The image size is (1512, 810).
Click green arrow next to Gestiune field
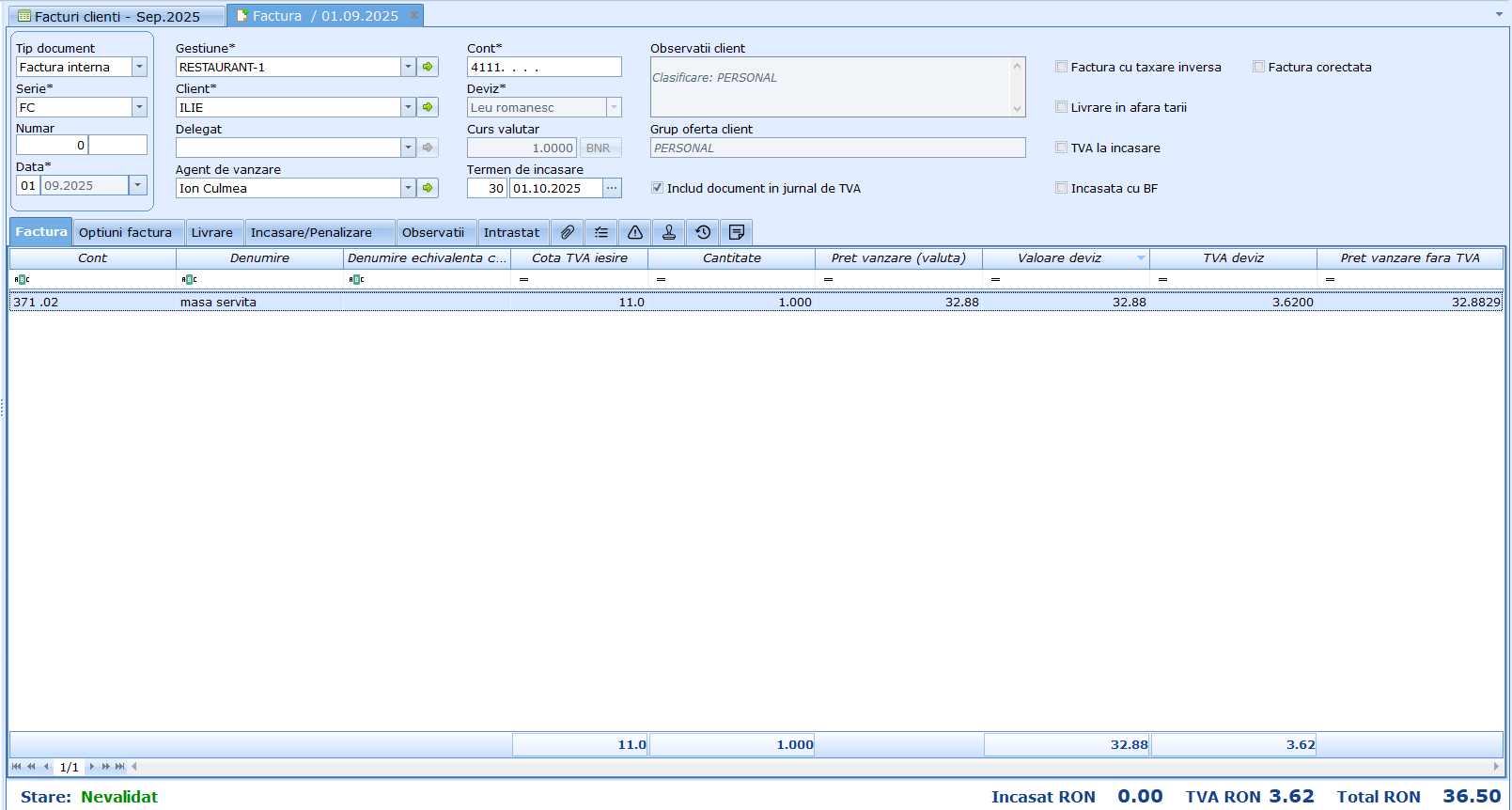[x=428, y=67]
